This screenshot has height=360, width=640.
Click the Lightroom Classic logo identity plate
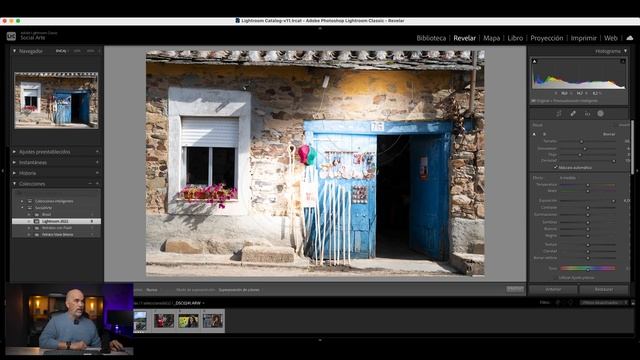(x=11, y=36)
